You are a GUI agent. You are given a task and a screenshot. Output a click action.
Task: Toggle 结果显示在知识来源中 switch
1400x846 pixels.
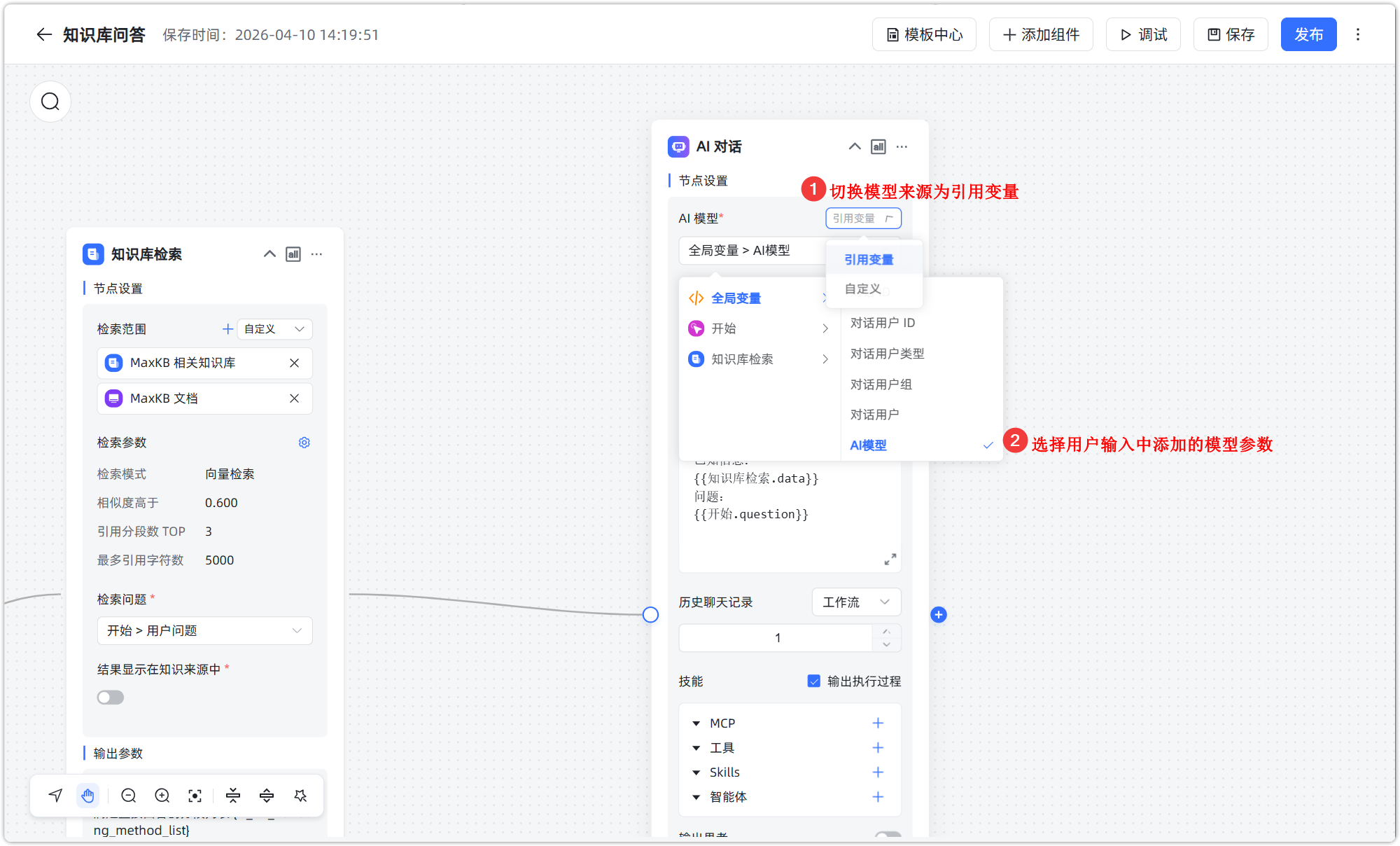tap(110, 697)
